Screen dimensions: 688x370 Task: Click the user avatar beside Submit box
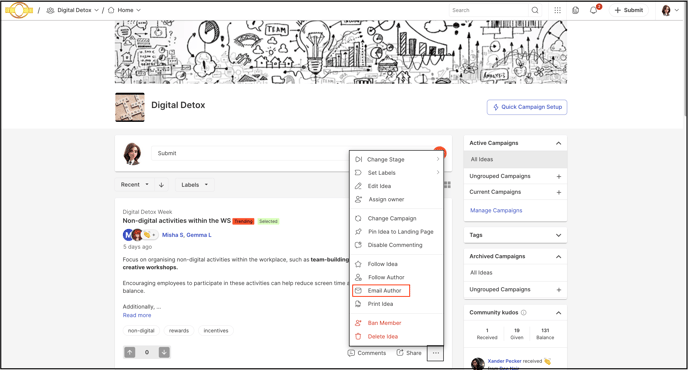(133, 153)
